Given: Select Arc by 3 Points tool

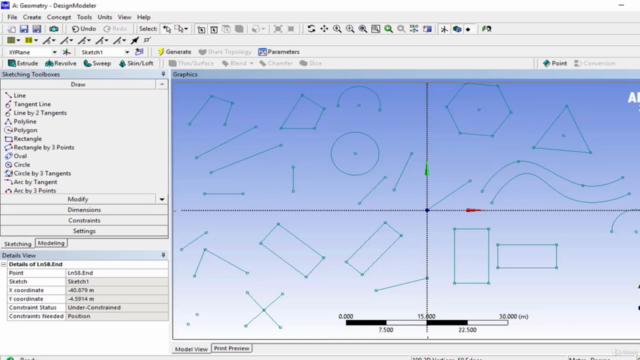Looking at the screenshot, I should [x=30, y=190].
